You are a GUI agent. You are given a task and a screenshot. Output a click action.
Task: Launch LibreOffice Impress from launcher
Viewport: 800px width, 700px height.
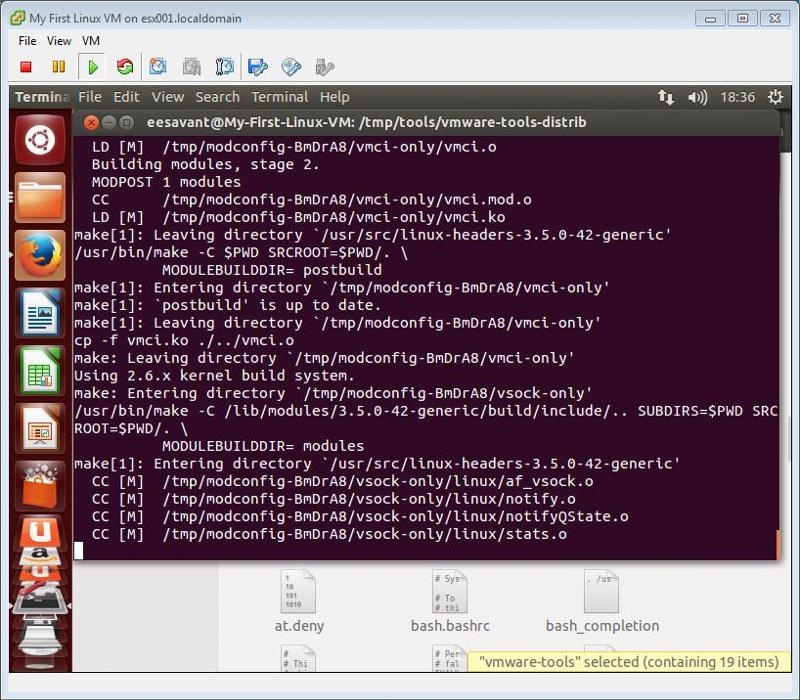click(40, 428)
